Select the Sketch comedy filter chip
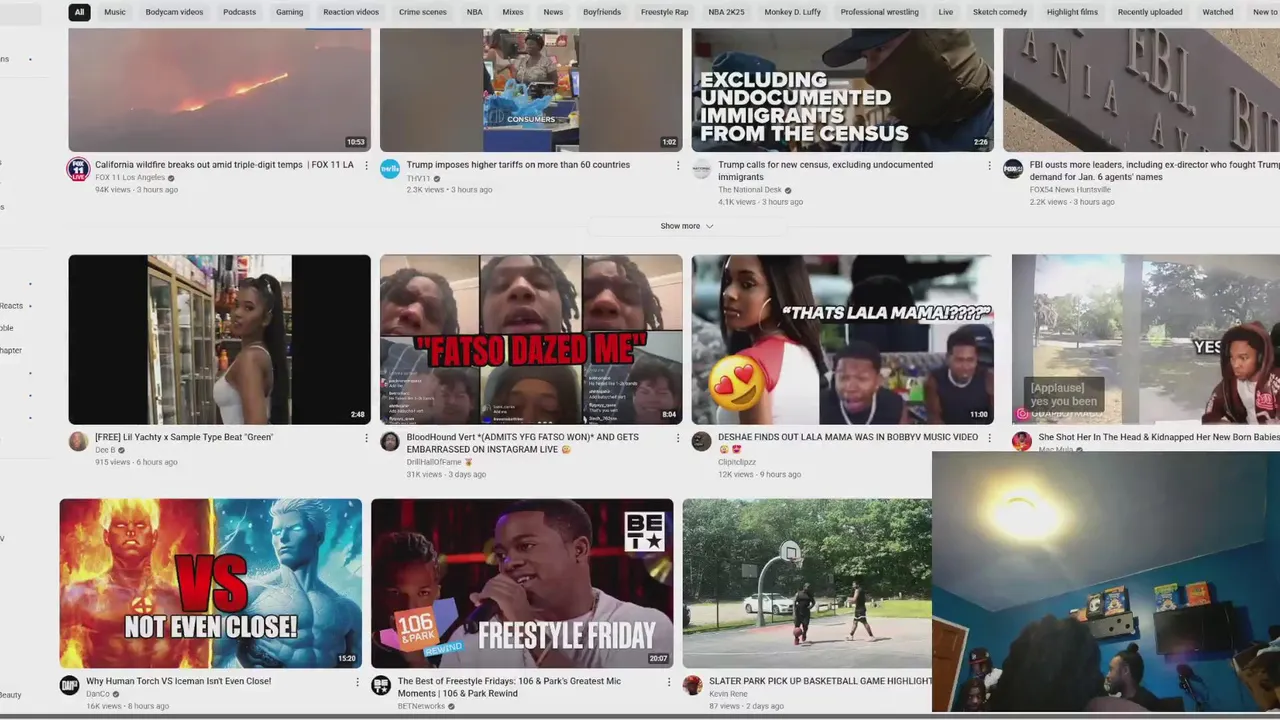This screenshot has width=1280, height=720. coord(1000,12)
